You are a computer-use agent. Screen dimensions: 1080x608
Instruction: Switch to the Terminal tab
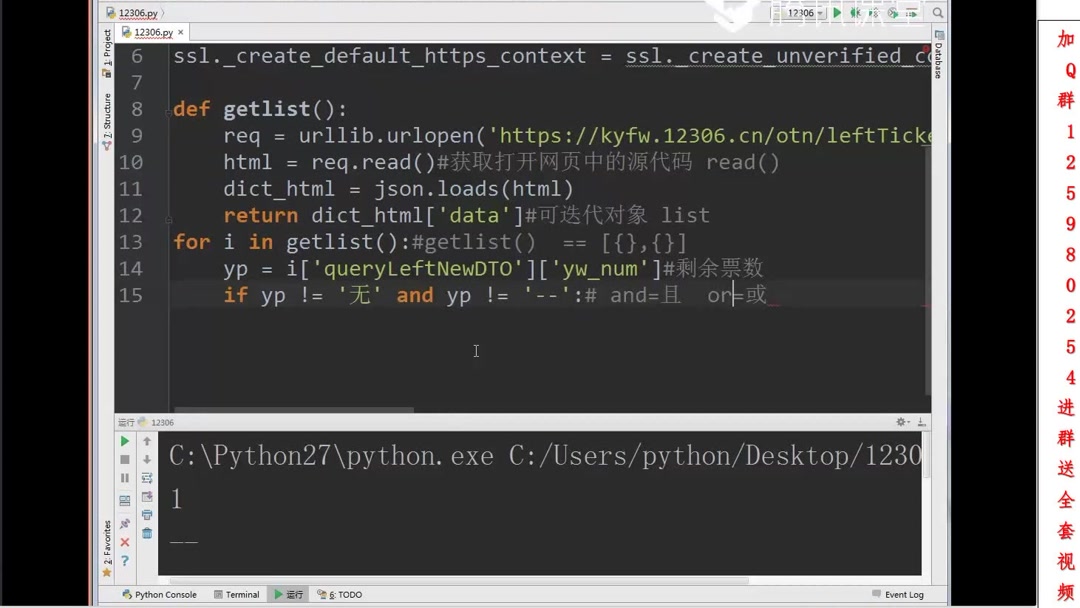(237, 594)
